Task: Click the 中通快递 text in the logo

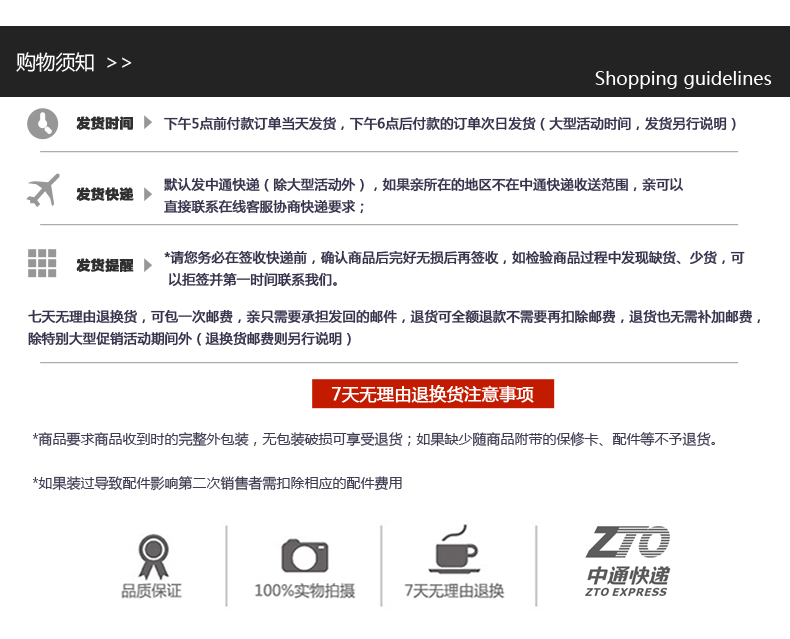Action: click(x=628, y=576)
